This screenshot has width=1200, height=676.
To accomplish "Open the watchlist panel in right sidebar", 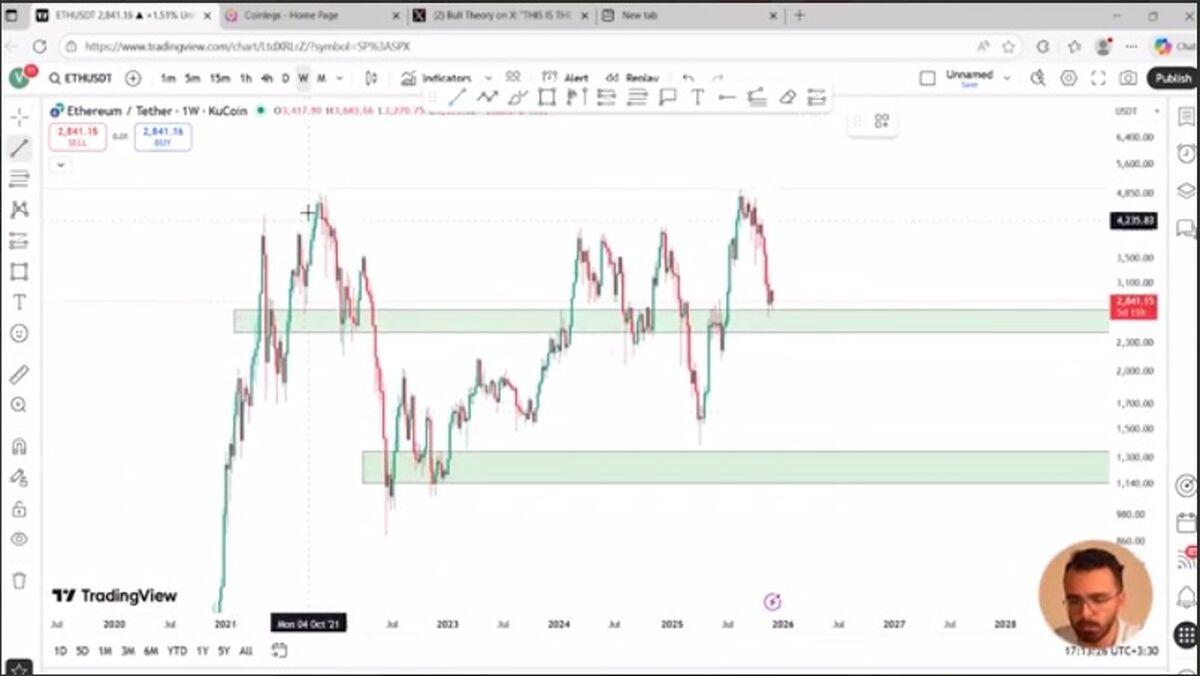I will pos(1186,117).
